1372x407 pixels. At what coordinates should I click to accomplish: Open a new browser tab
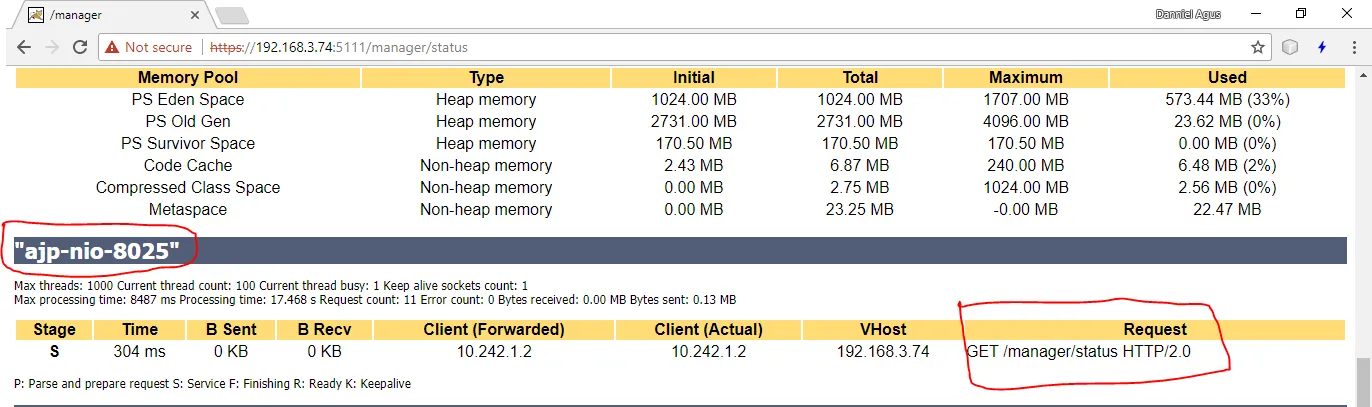[x=231, y=15]
